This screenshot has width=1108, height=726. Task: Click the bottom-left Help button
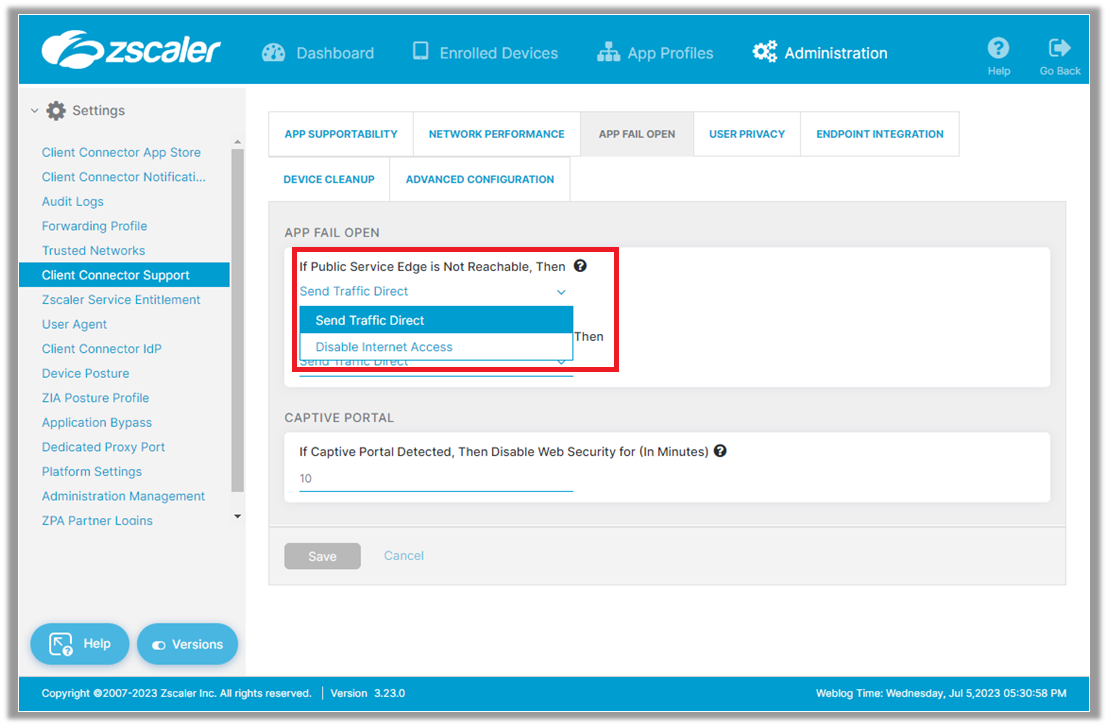coord(80,644)
